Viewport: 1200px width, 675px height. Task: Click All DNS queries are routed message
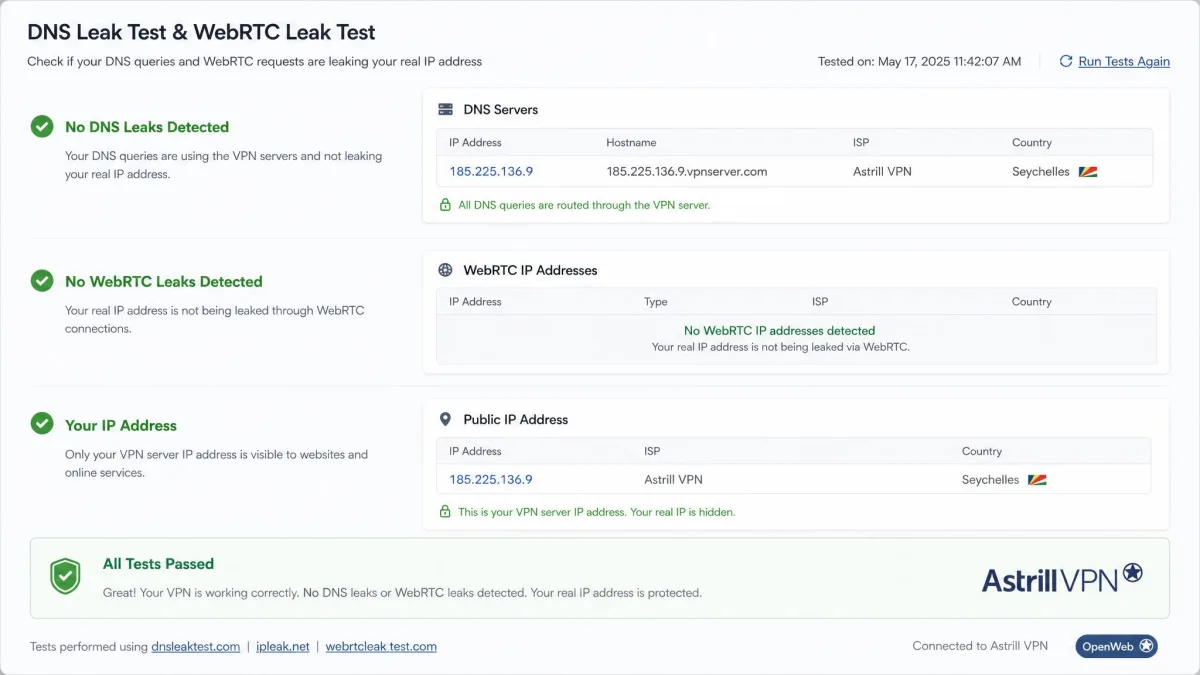click(584, 205)
